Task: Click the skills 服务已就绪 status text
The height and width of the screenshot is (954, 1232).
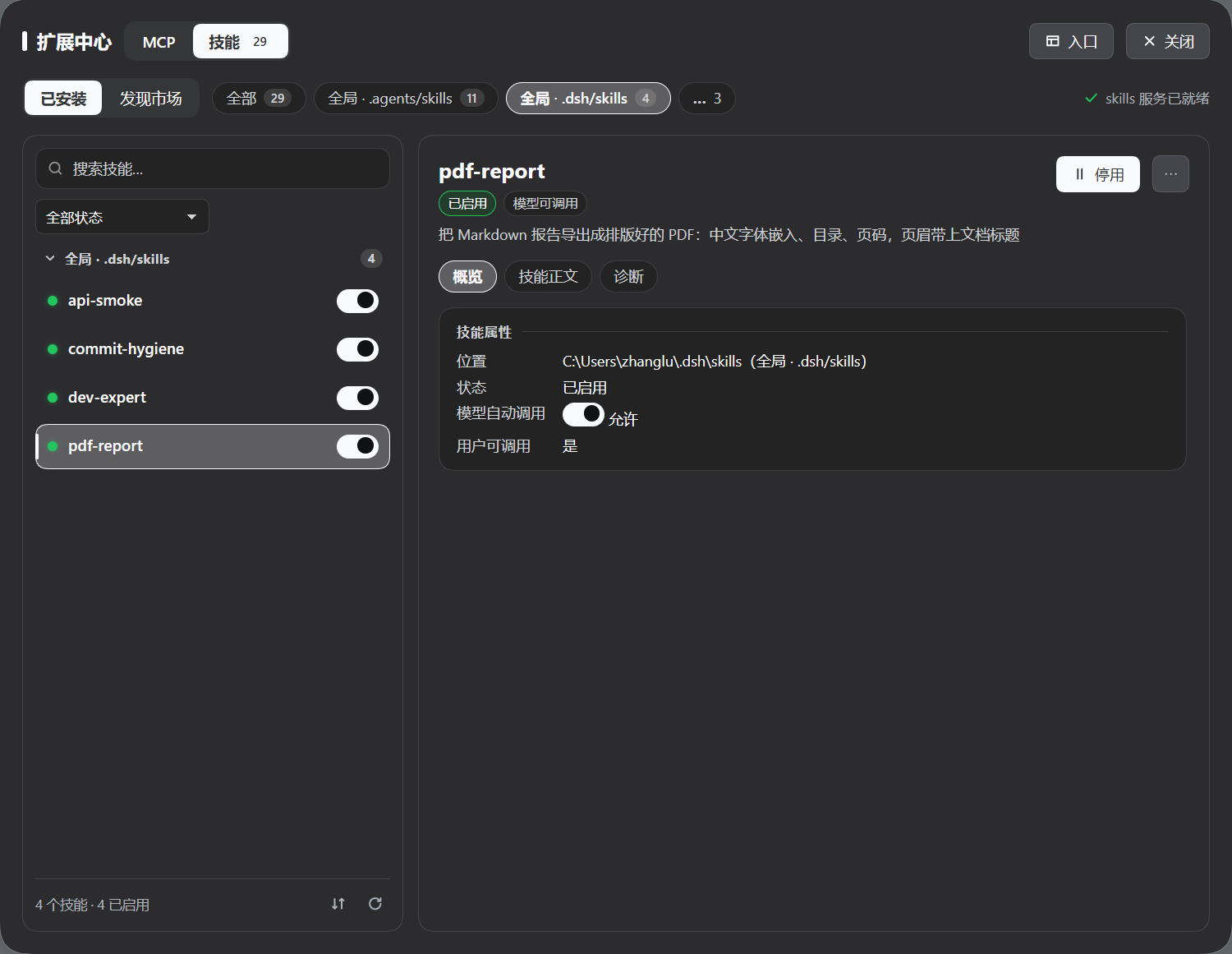Action: pyautogui.click(x=1156, y=99)
